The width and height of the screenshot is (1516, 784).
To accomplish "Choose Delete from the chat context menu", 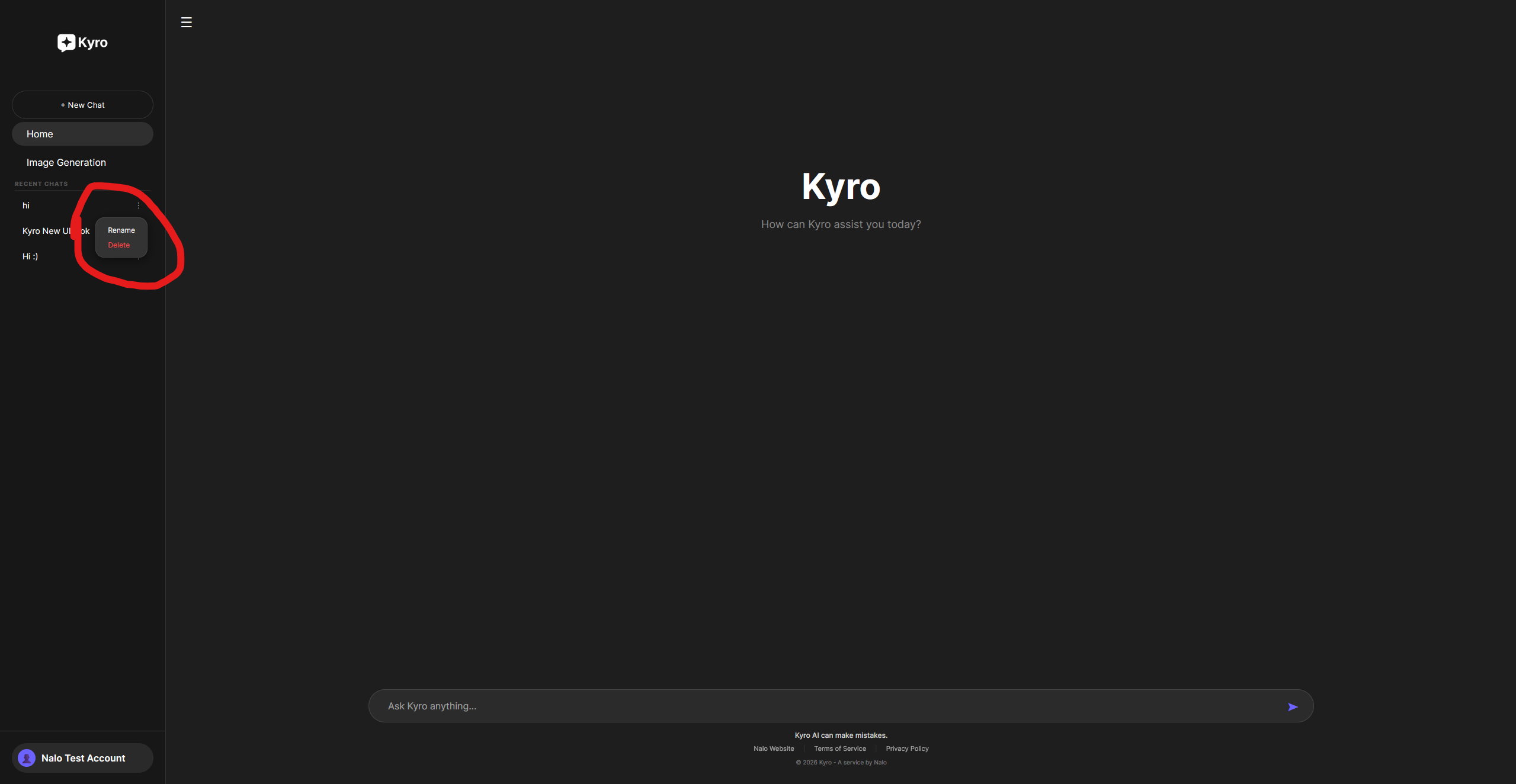I will [x=119, y=245].
